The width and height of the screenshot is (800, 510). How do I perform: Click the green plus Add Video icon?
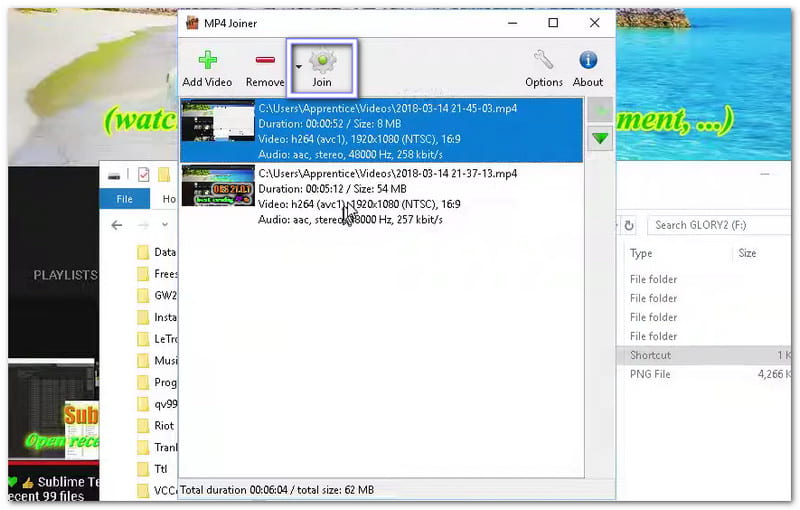pos(206,61)
